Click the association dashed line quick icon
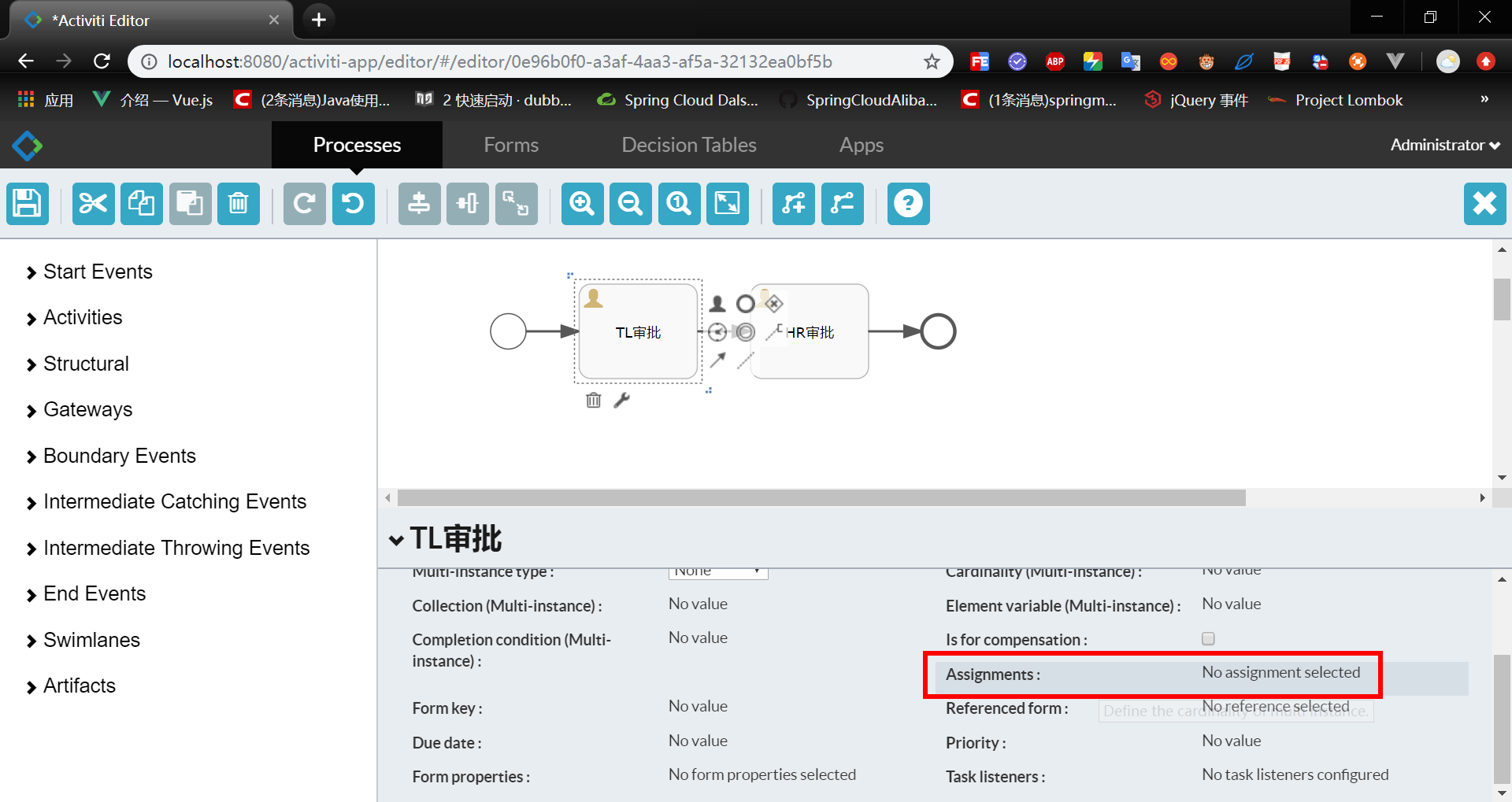This screenshot has width=1512, height=802. point(746,360)
